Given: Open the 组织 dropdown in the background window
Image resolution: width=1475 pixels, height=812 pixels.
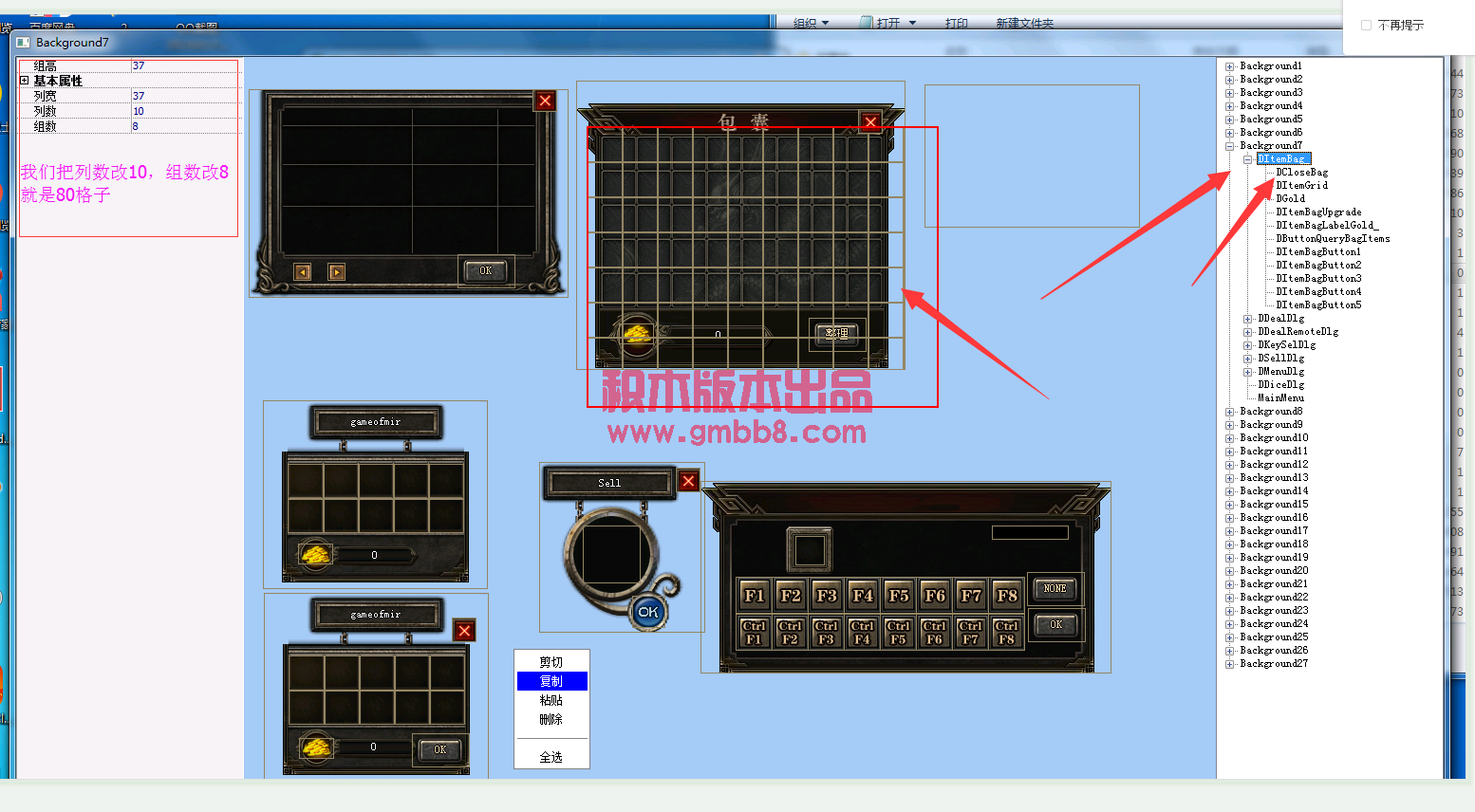Looking at the screenshot, I should 812,24.
